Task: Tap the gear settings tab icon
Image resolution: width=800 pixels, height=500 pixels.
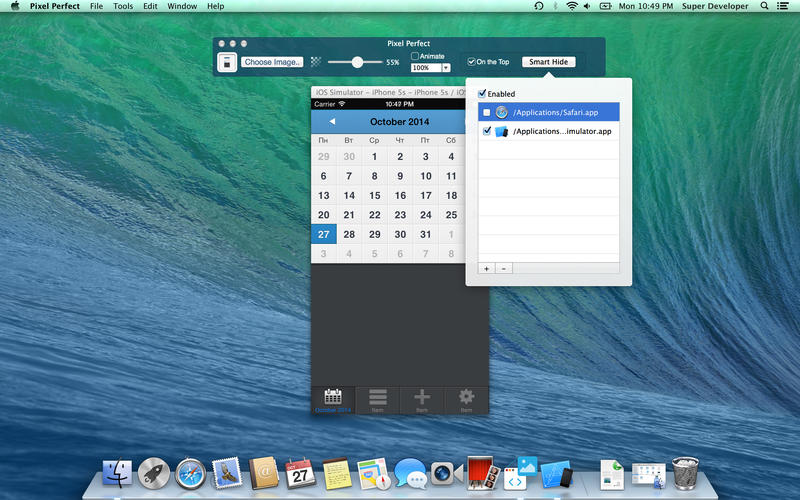Action: 466,398
